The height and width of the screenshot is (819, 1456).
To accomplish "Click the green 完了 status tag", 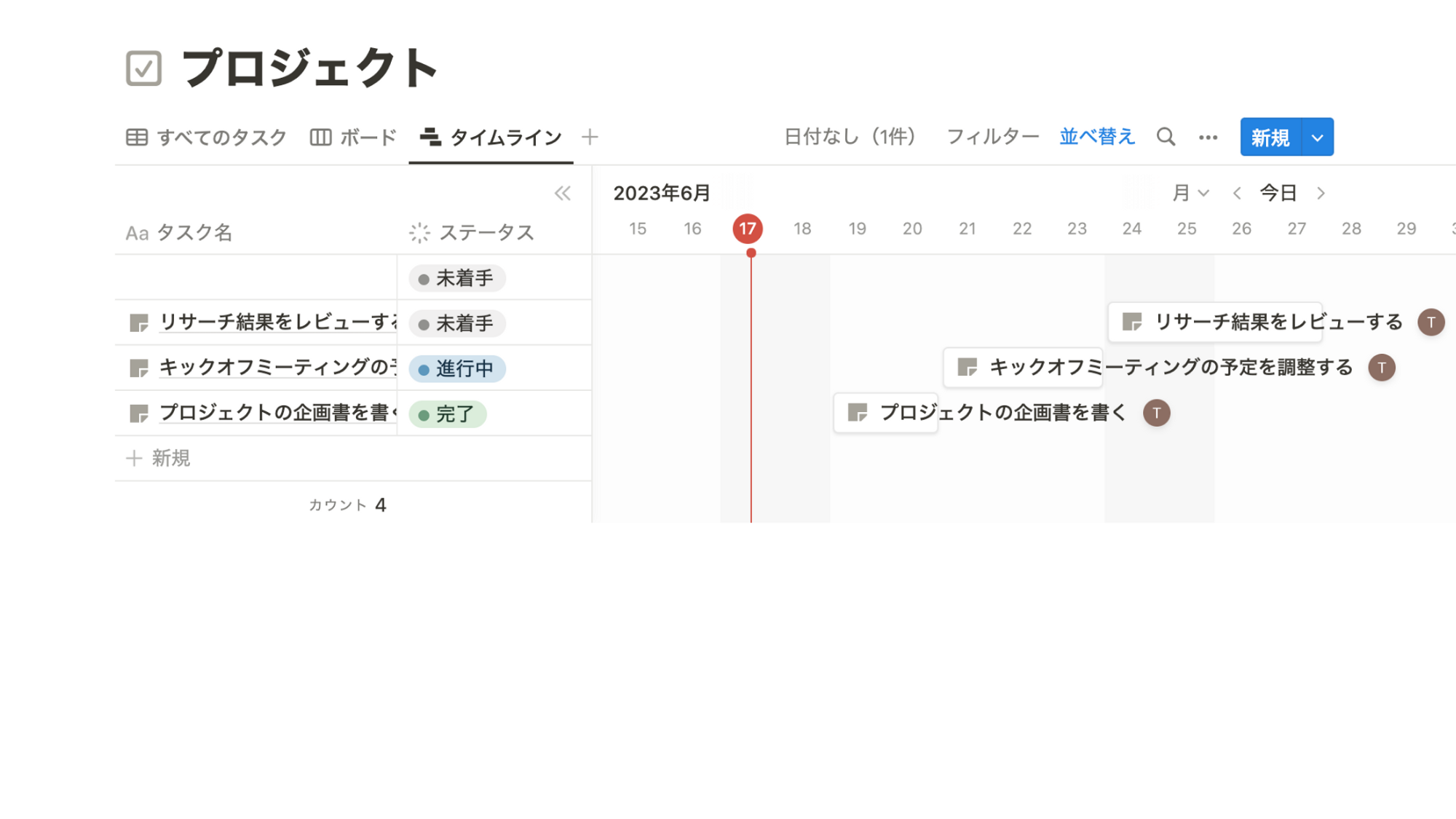I will coord(447,414).
